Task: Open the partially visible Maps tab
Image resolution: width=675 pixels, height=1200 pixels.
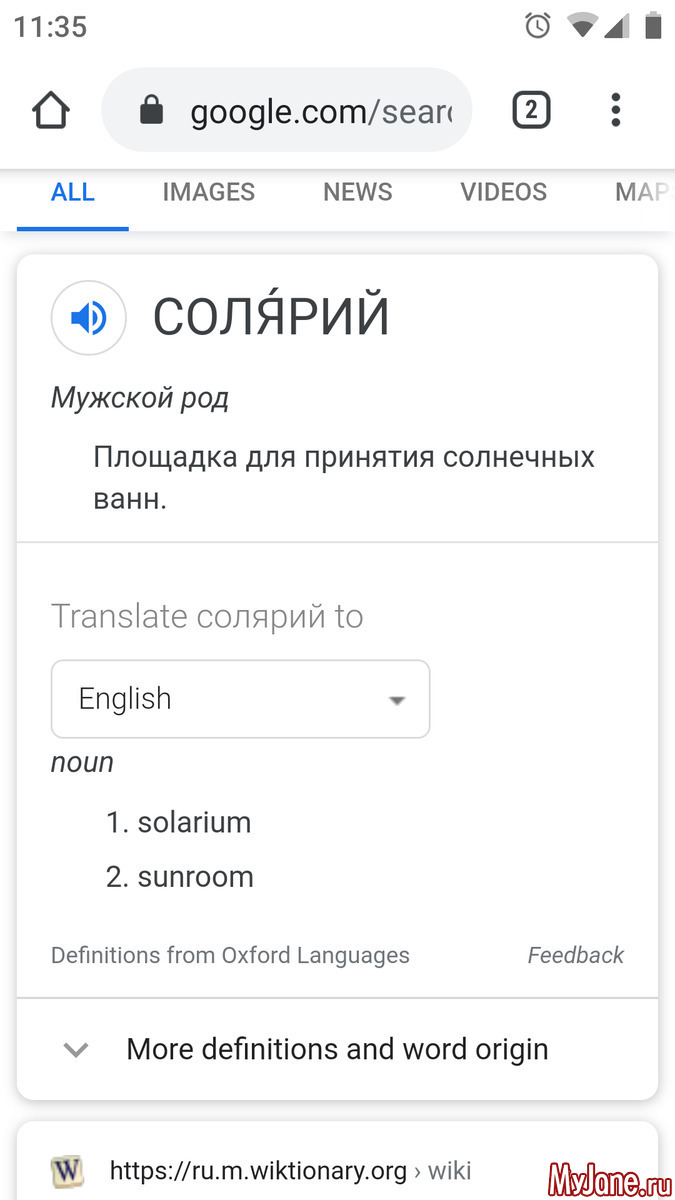Action: (642, 192)
